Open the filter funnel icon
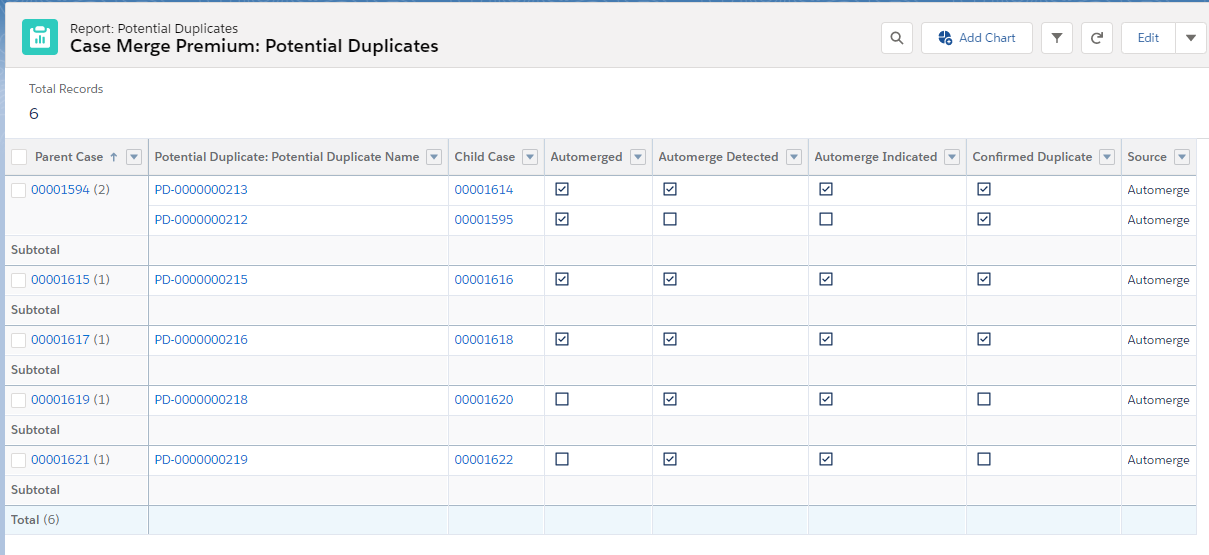 [x=1057, y=38]
